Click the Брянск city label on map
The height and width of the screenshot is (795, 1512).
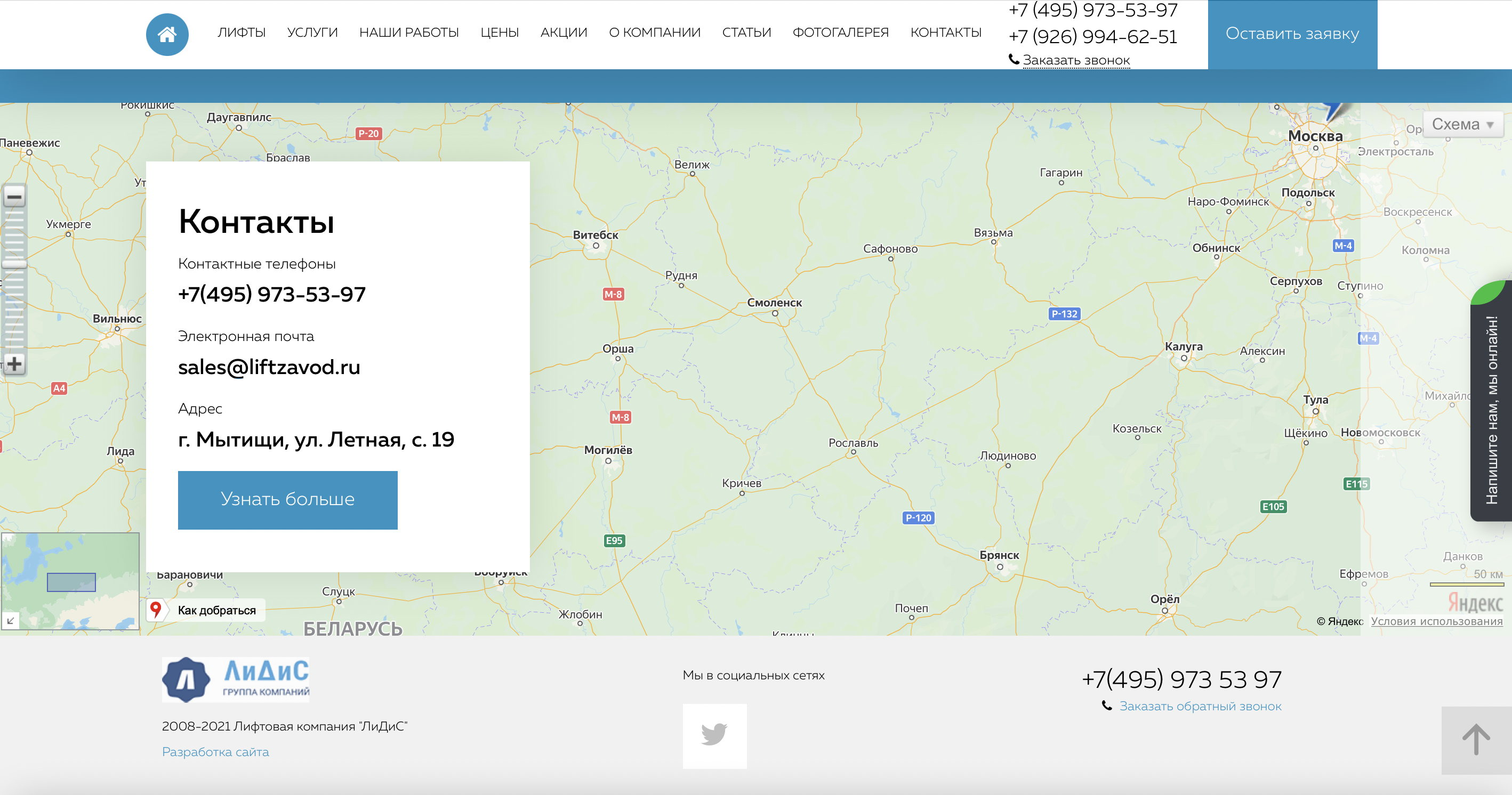pyautogui.click(x=999, y=555)
